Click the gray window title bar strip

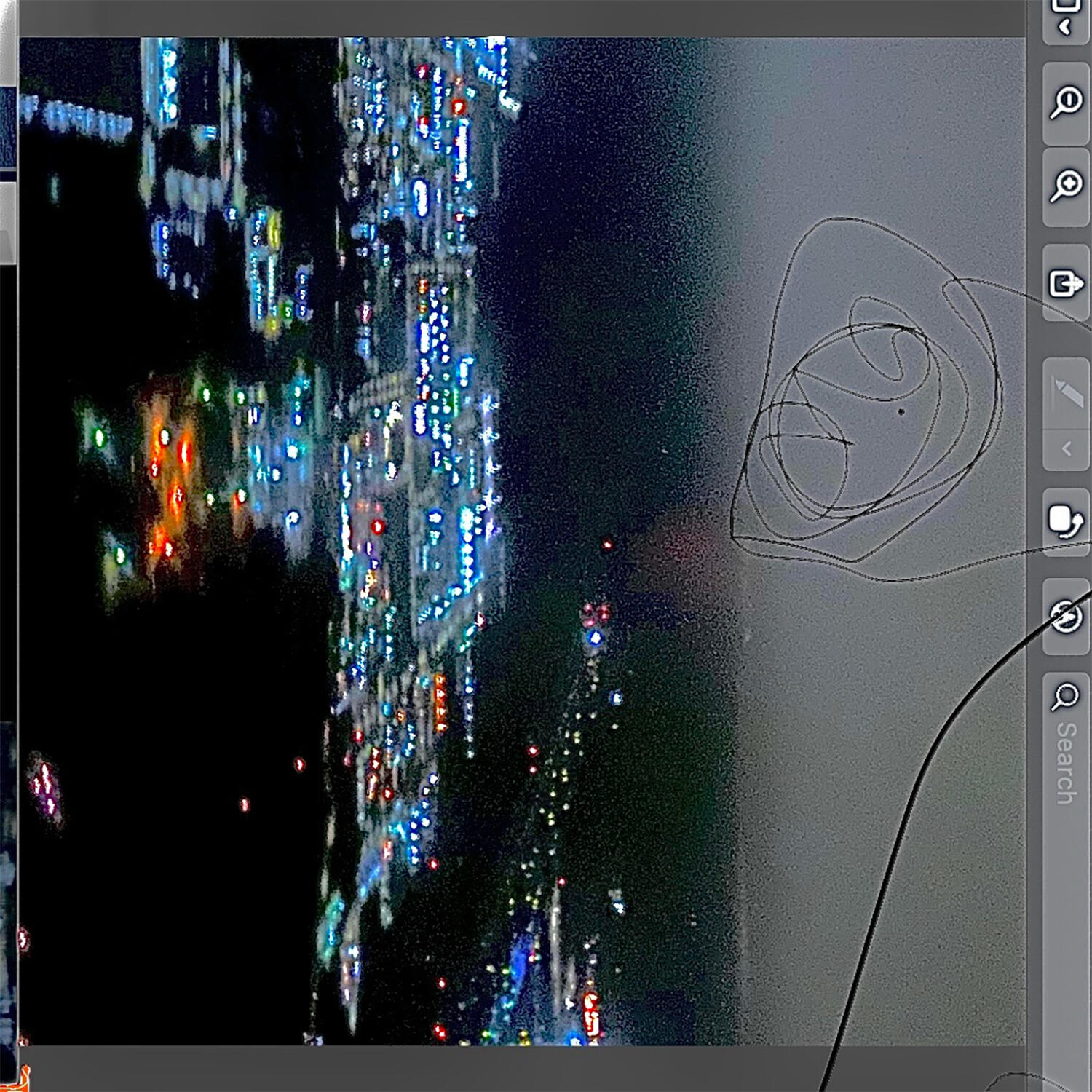tap(510, 18)
